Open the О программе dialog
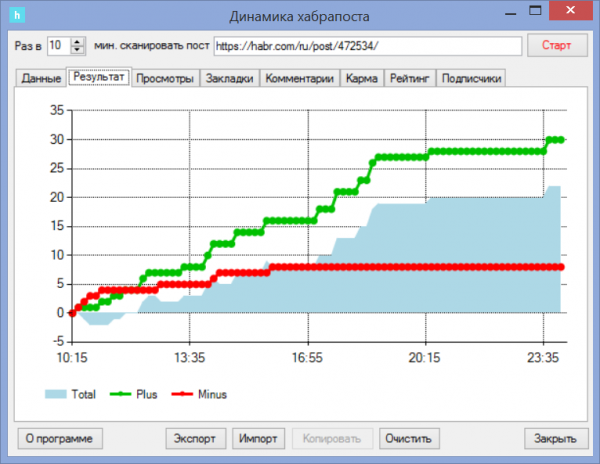This screenshot has width=600, height=464. click(x=65, y=438)
